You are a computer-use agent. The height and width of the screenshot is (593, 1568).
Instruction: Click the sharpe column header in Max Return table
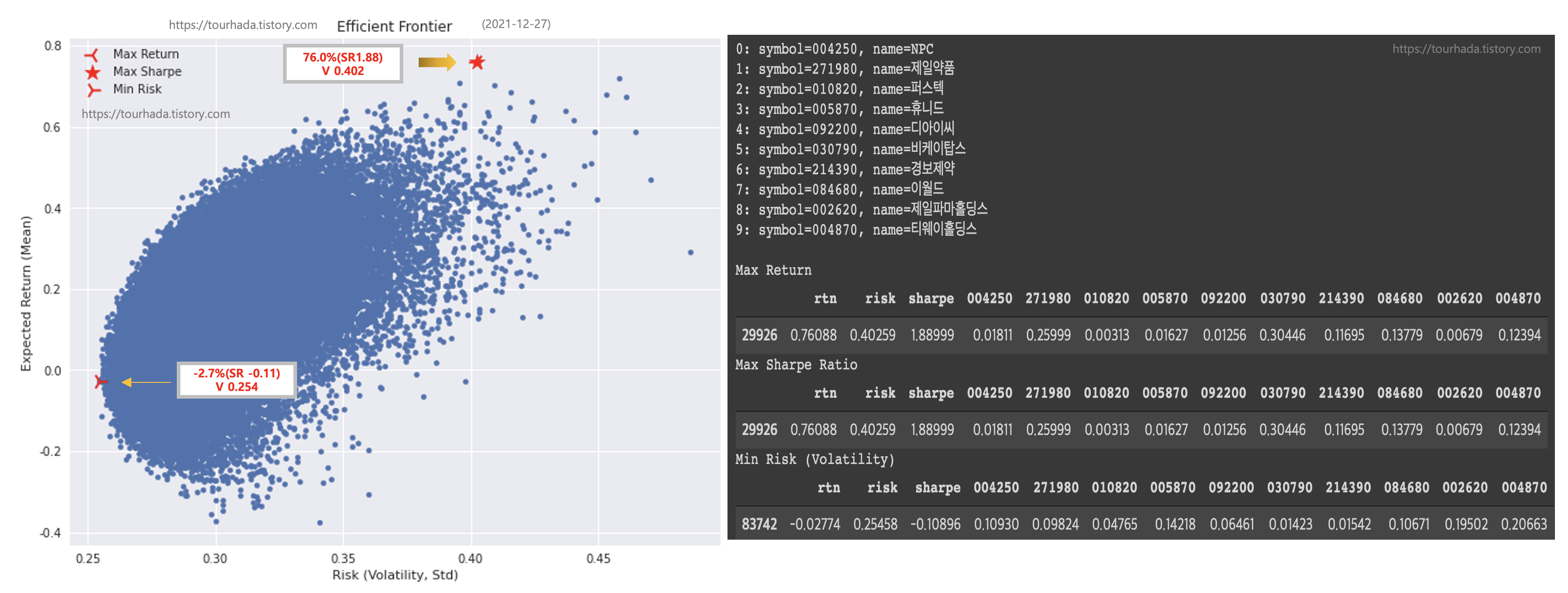point(930,299)
